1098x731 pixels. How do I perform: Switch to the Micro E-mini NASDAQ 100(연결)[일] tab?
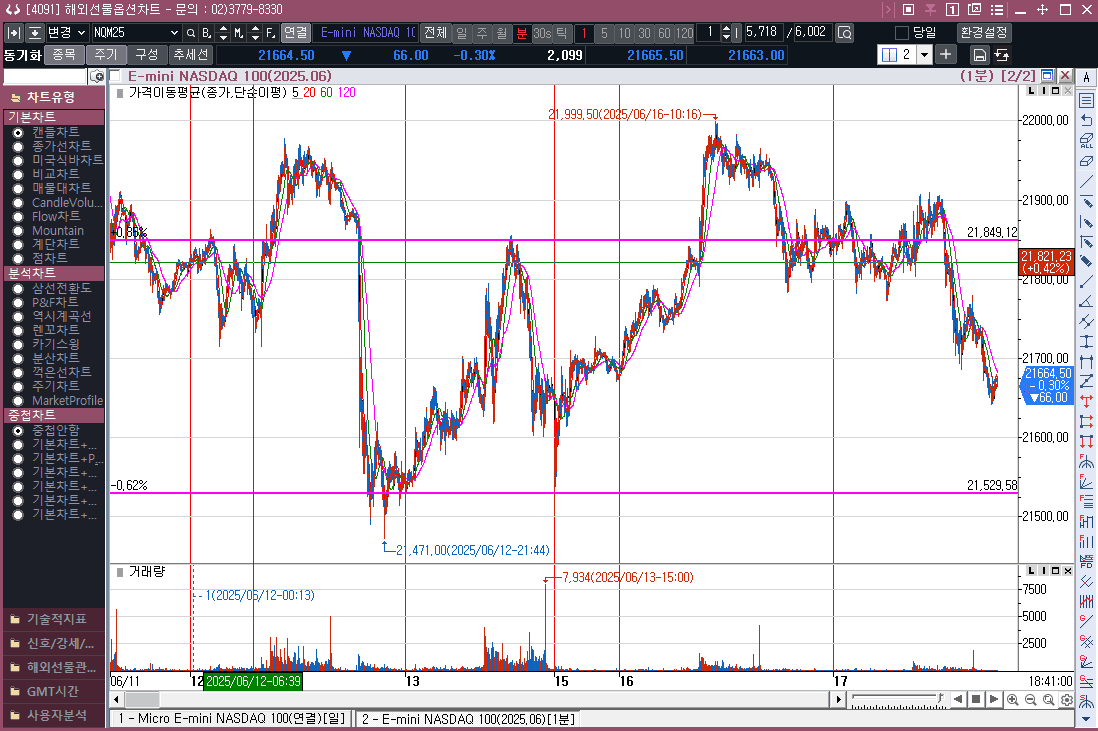point(232,719)
